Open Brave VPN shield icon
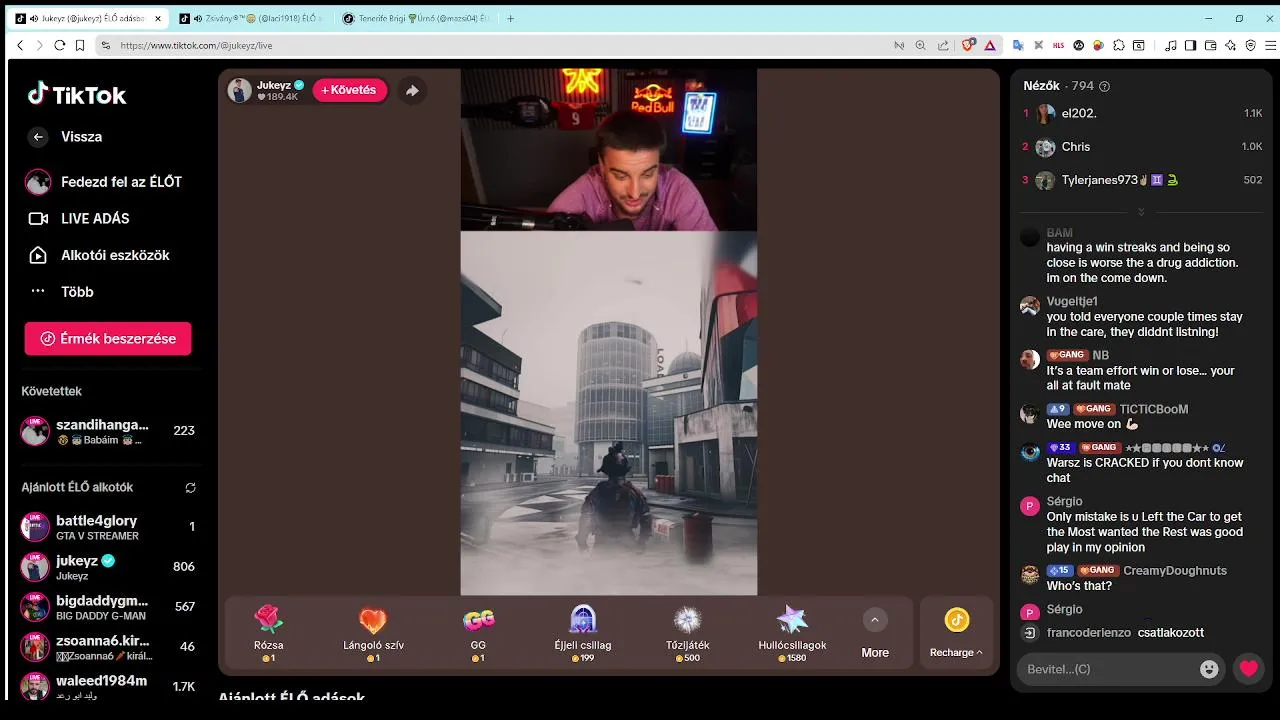 [x=1250, y=45]
